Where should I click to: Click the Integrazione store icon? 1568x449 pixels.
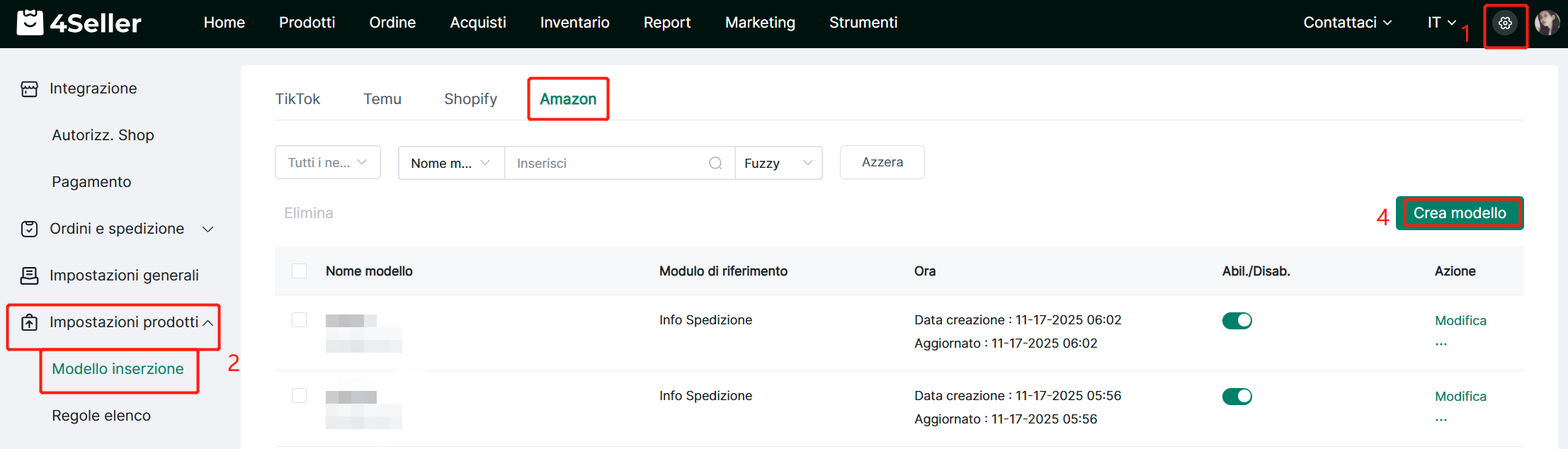coord(29,89)
